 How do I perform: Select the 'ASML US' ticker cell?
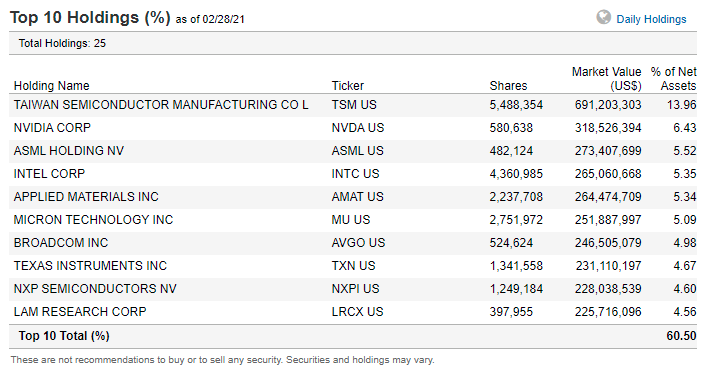tap(357, 151)
